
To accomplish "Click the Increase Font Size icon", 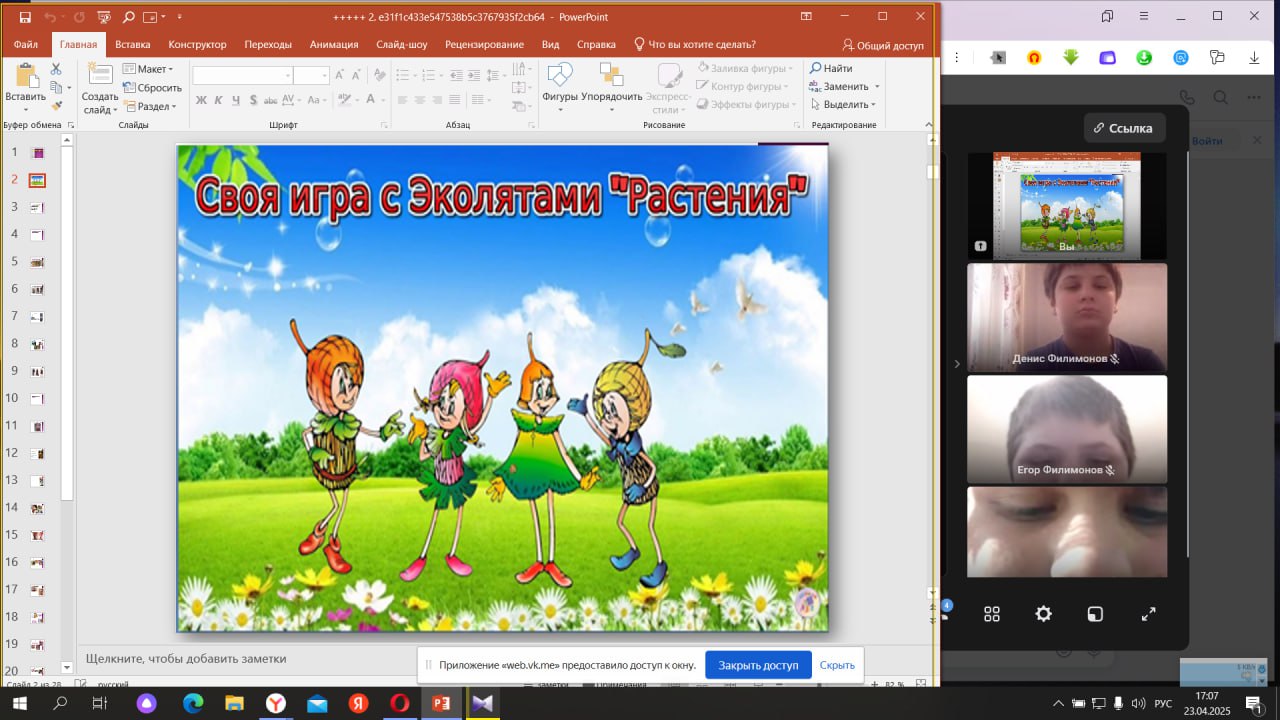I will [x=340, y=75].
